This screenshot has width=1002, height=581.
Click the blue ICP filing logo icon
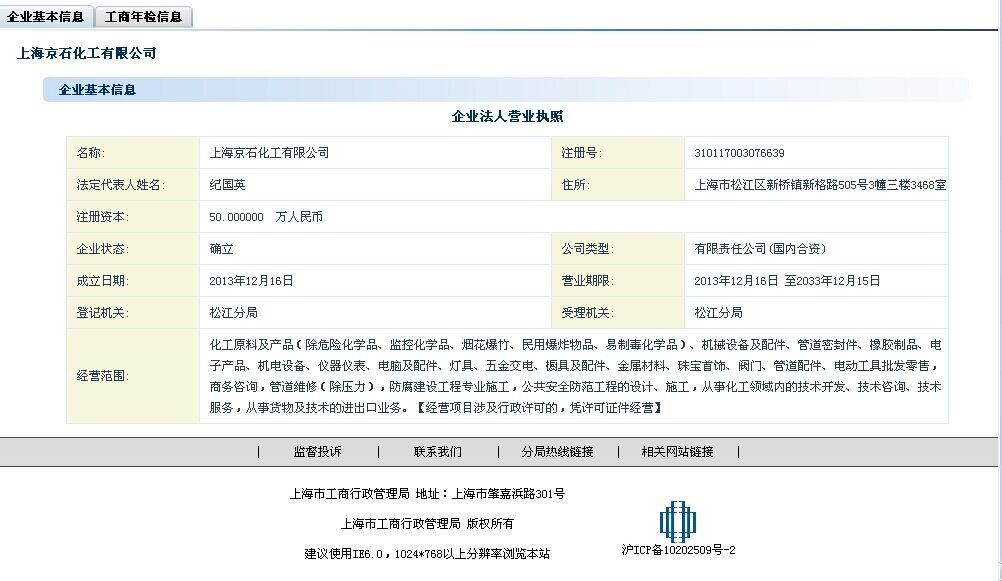tap(677, 522)
